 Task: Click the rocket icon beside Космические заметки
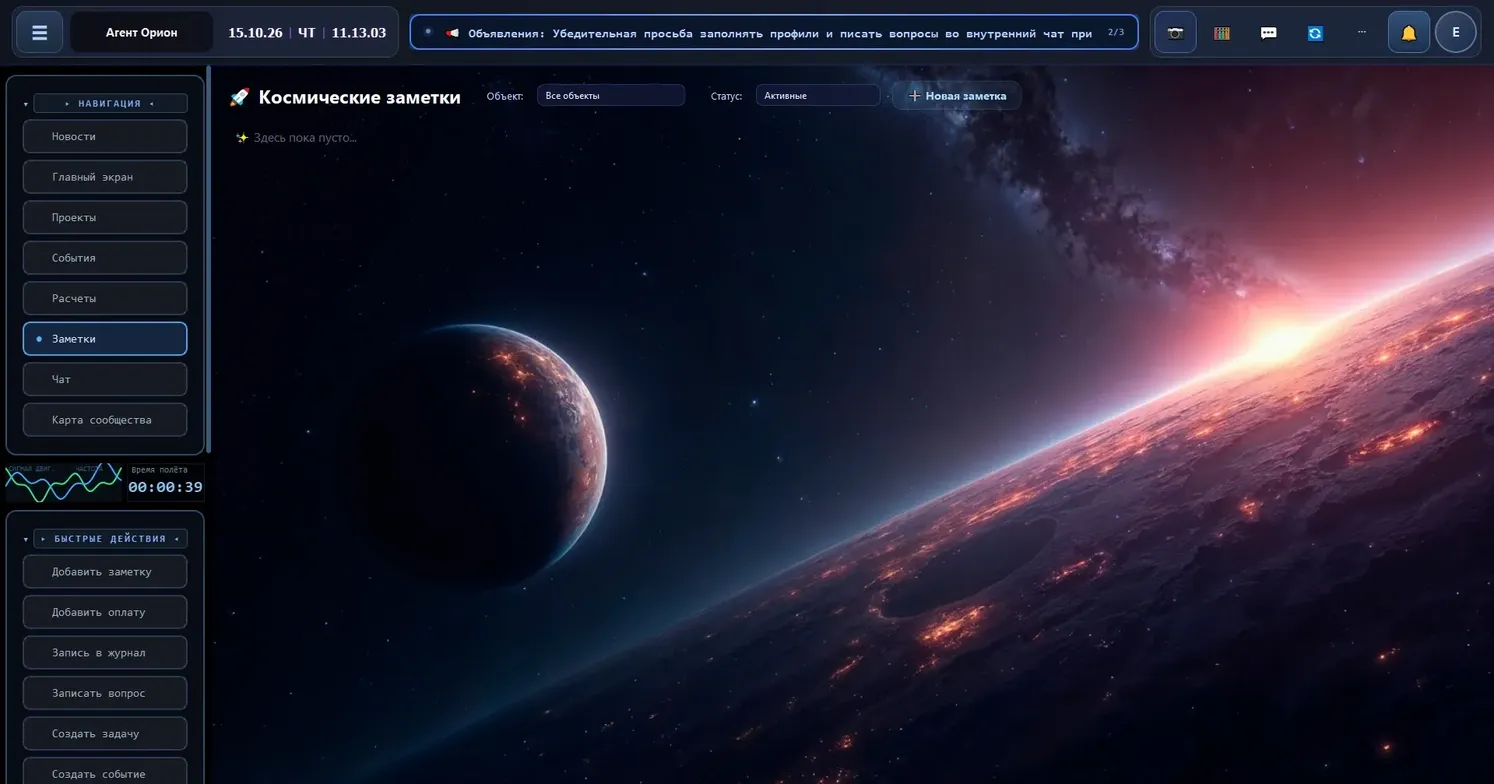click(x=239, y=97)
